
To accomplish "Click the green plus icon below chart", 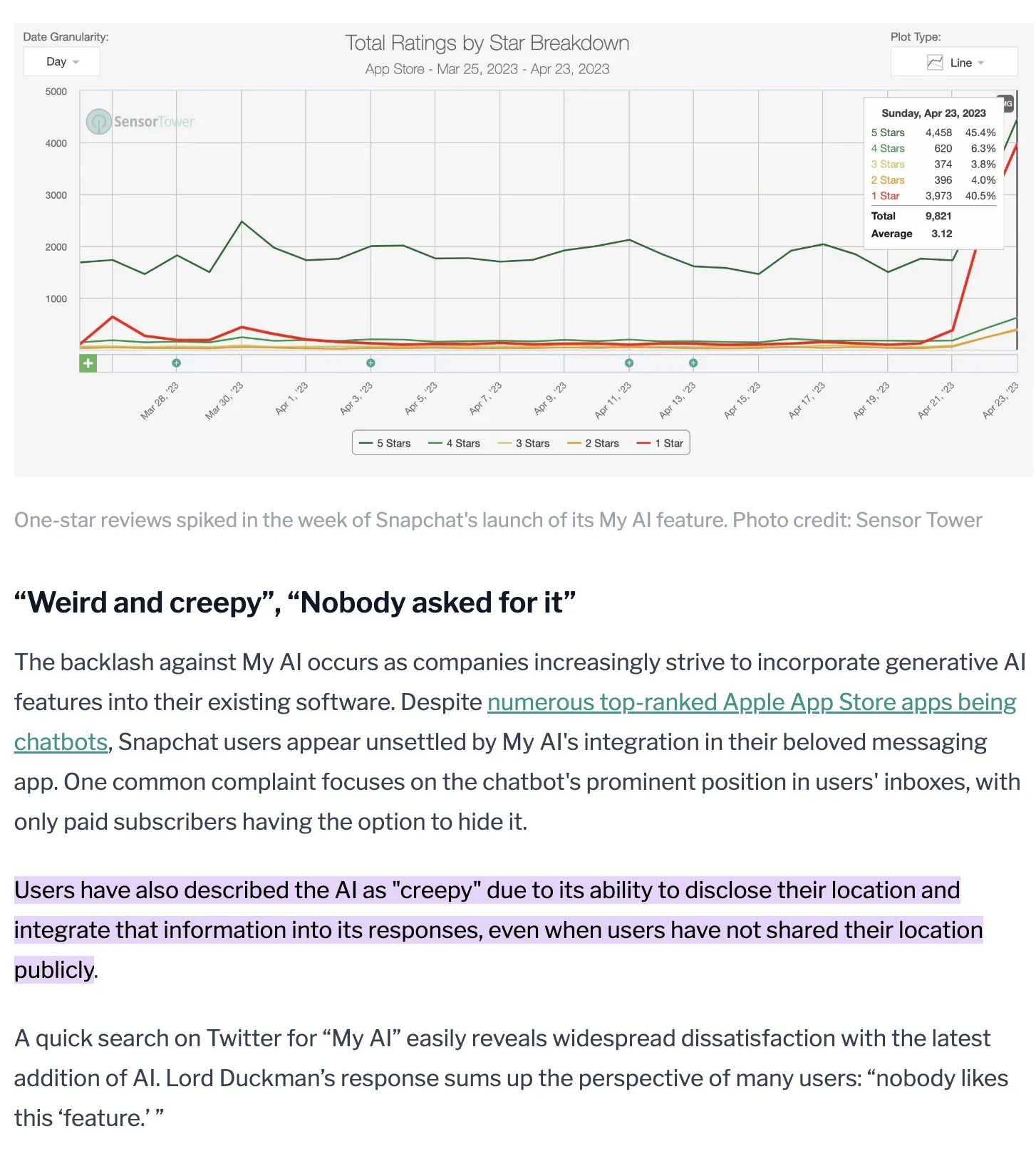I will click(x=88, y=363).
